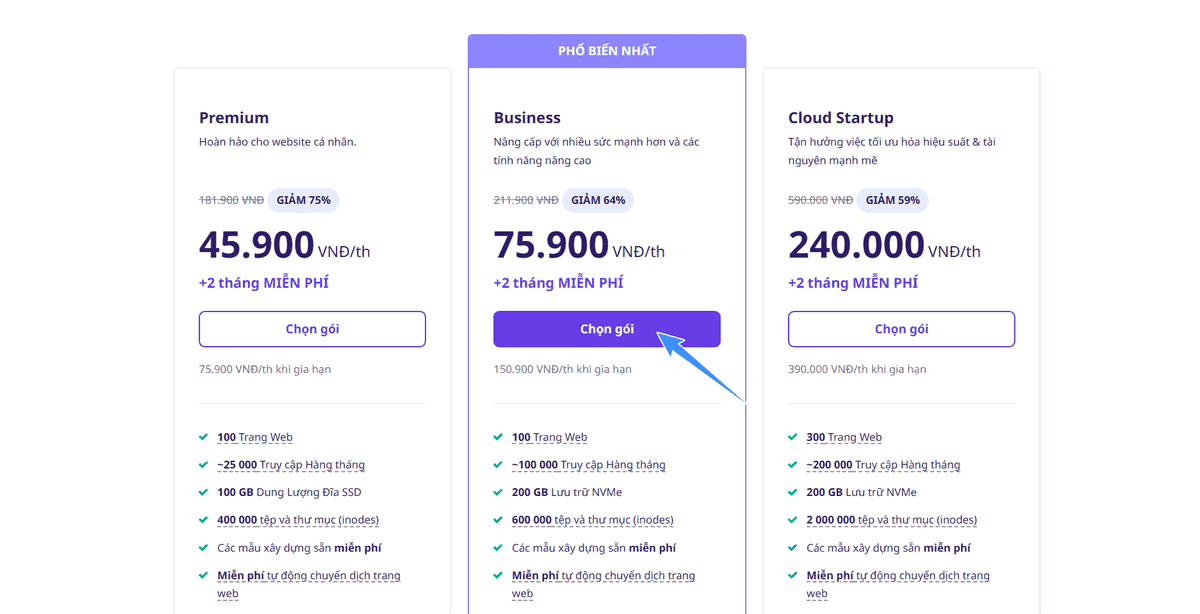Open Cloud Startup's "Miễn phí tự động chuyển dịch" link

tap(898, 576)
